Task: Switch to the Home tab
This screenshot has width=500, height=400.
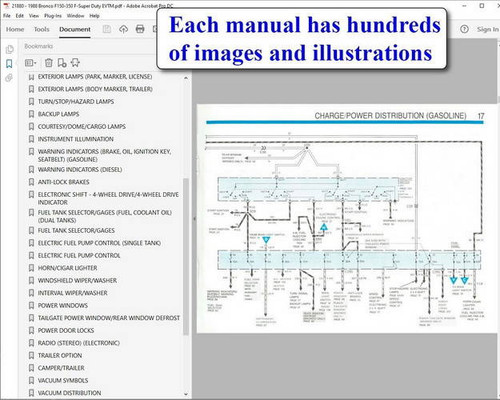Action: (x=15, y=29)
